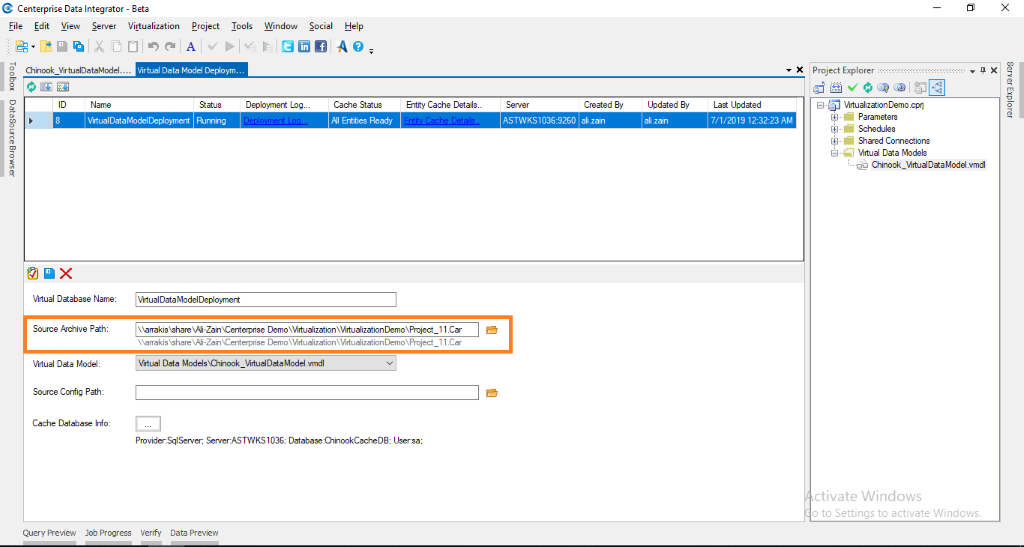Click the Twitter icon in the toolbar
The width and height of the screenshot is (1024, 547).
click(288, 46)
